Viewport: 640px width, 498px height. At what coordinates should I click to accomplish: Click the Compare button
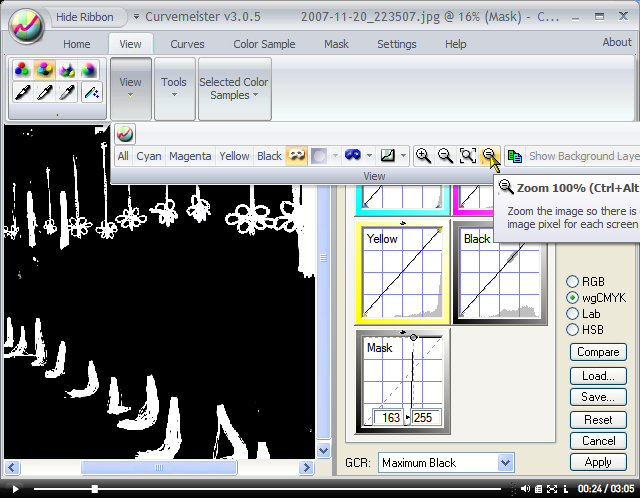(598, 352)
